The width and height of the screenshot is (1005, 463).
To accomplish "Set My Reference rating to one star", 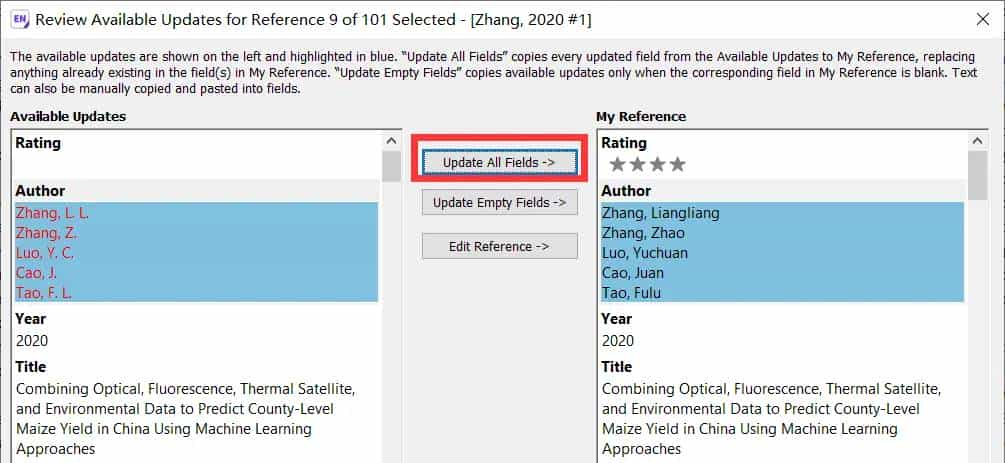I will coord(618,164).
